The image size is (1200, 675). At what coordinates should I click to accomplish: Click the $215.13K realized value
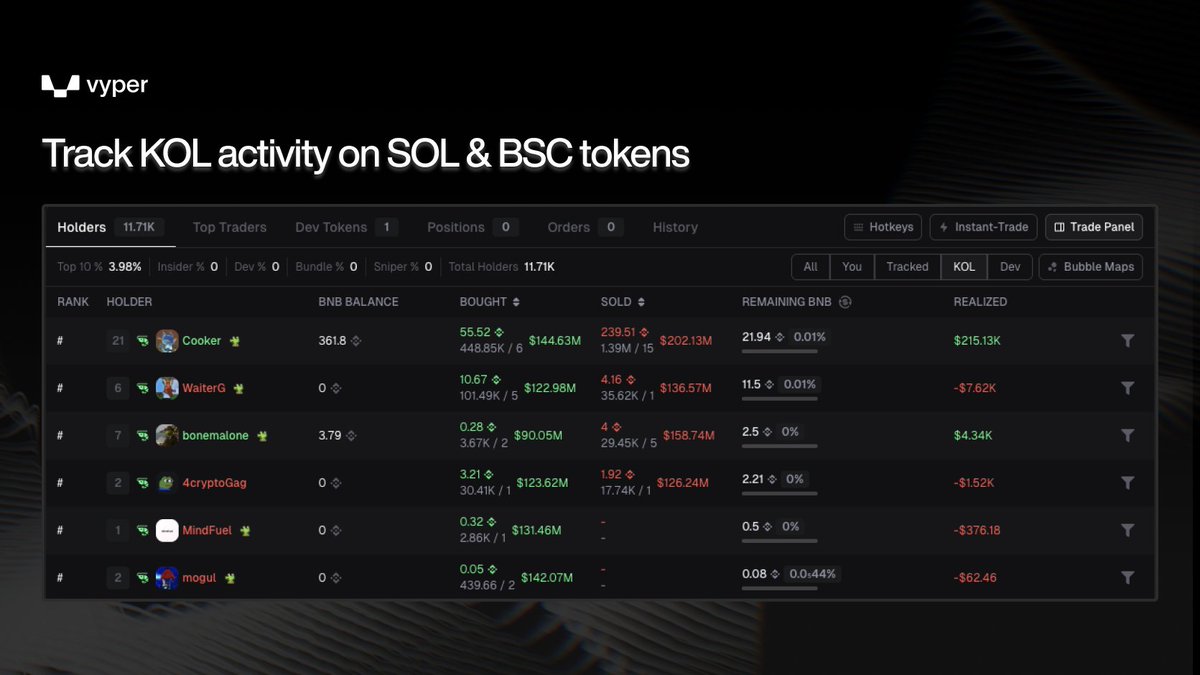pos(977,341)
